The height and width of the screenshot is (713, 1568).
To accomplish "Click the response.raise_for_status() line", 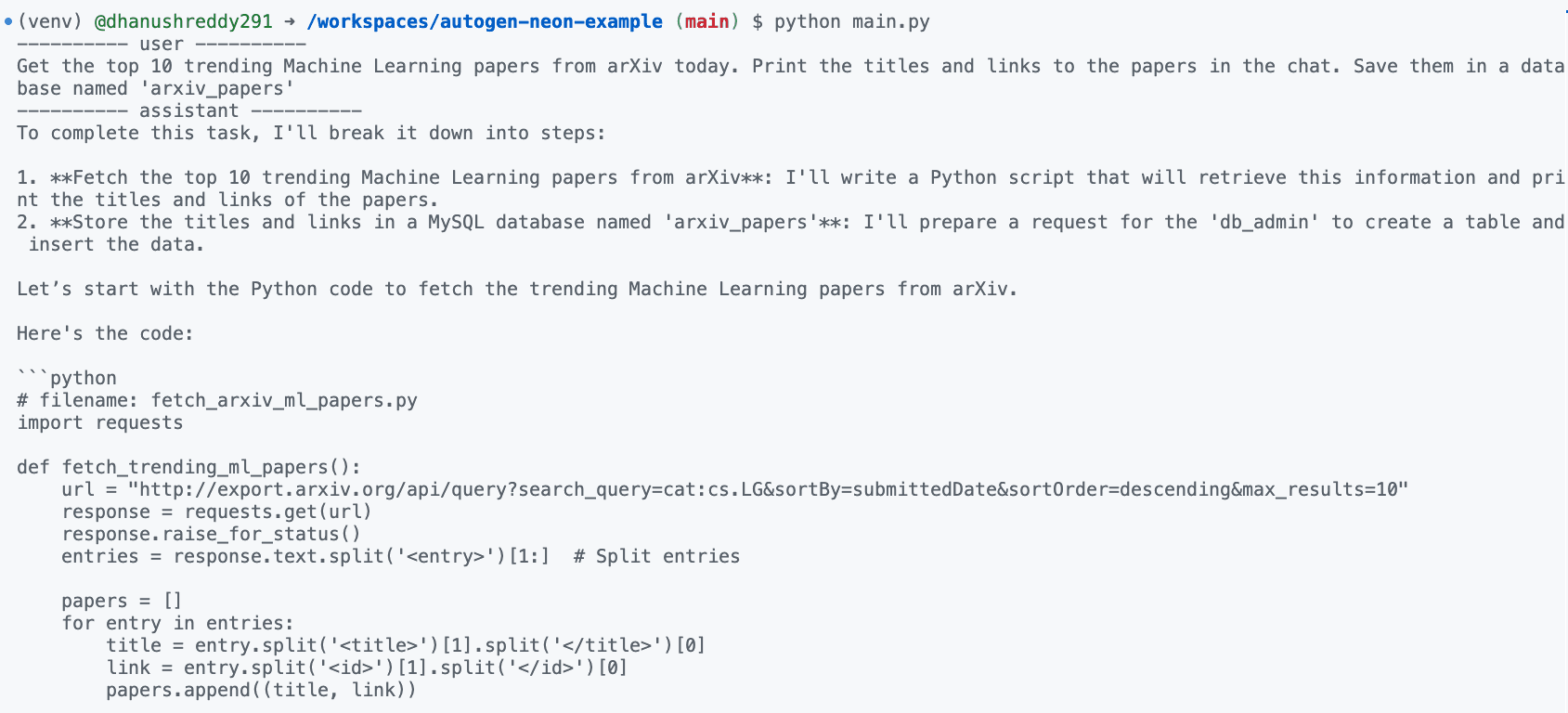I will click(211, 534).
